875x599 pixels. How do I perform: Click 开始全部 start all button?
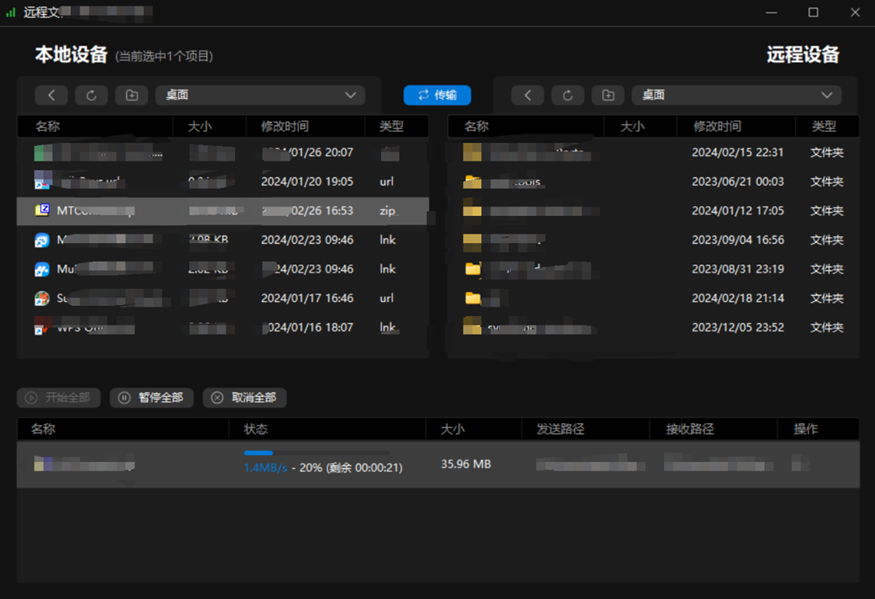[59, 397]
